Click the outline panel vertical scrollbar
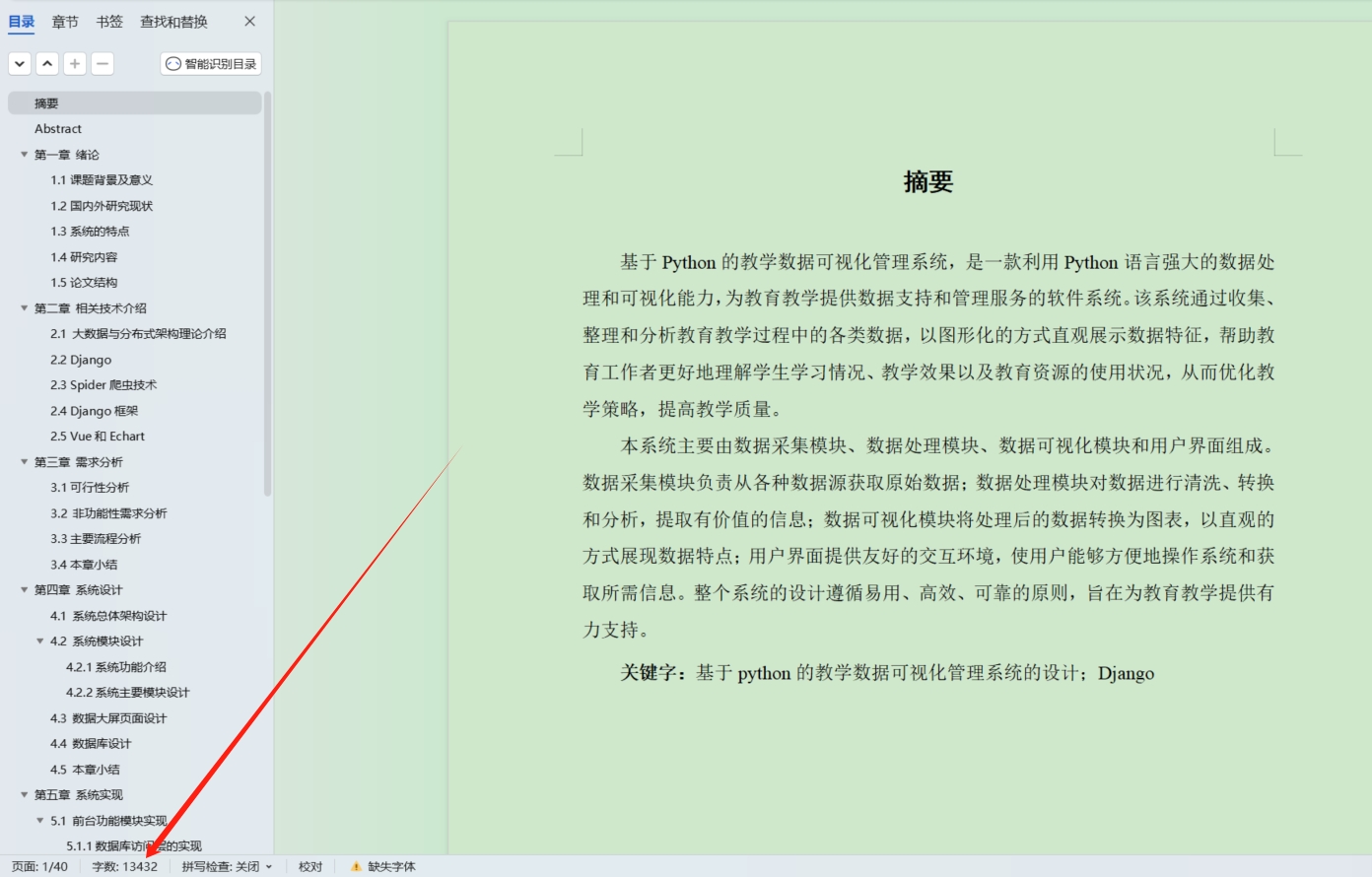This screenshot has height=877, width=1372. pos(267,294)
